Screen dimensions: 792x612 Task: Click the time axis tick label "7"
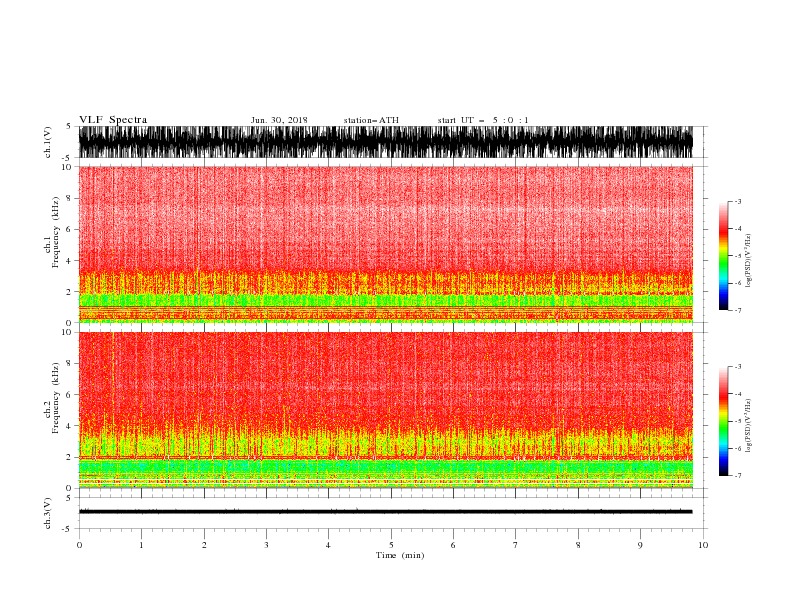(516, 545)
